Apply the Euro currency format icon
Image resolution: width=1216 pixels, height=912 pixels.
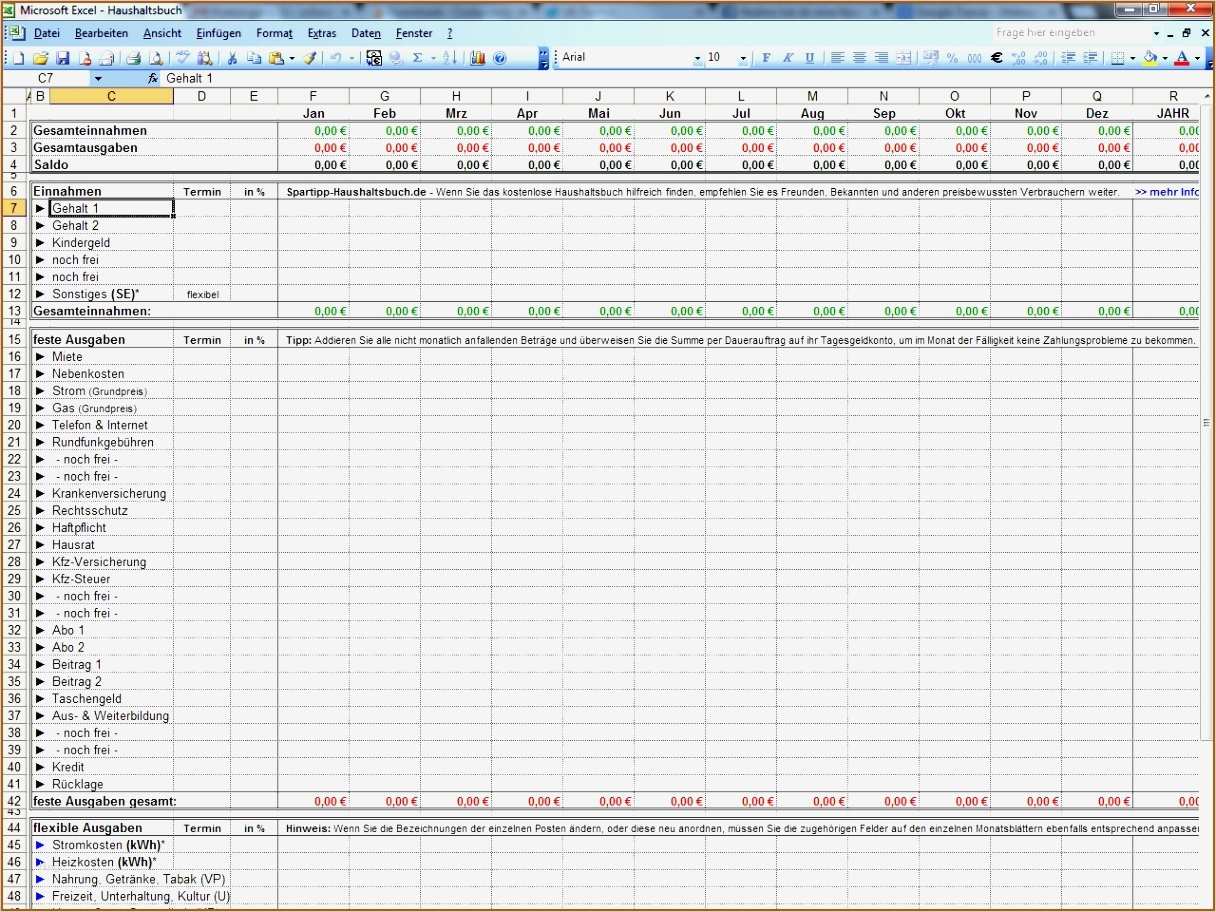(x=997, y=57)
